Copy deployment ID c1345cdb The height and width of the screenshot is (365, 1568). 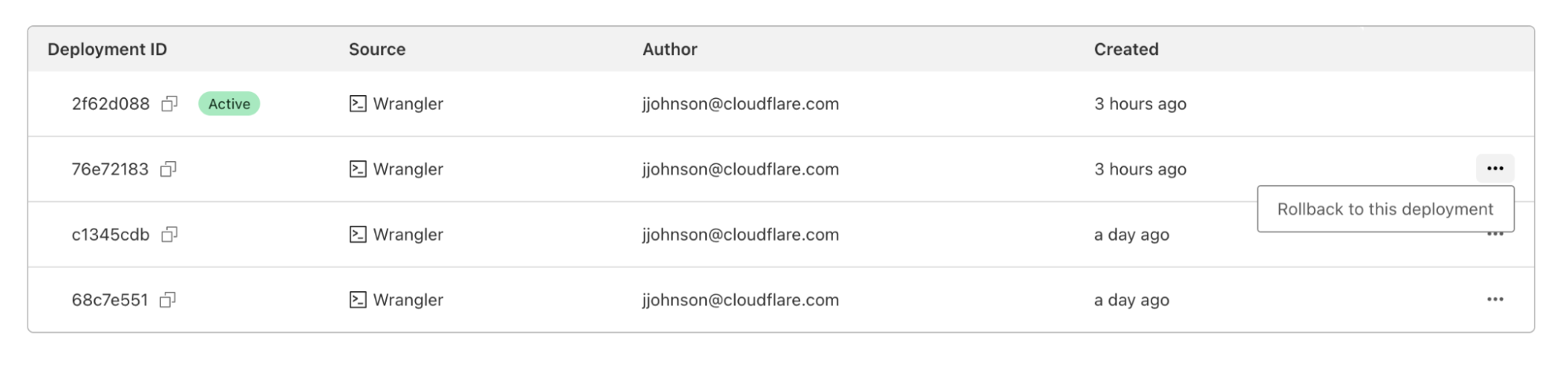click(x=169, y=234)
